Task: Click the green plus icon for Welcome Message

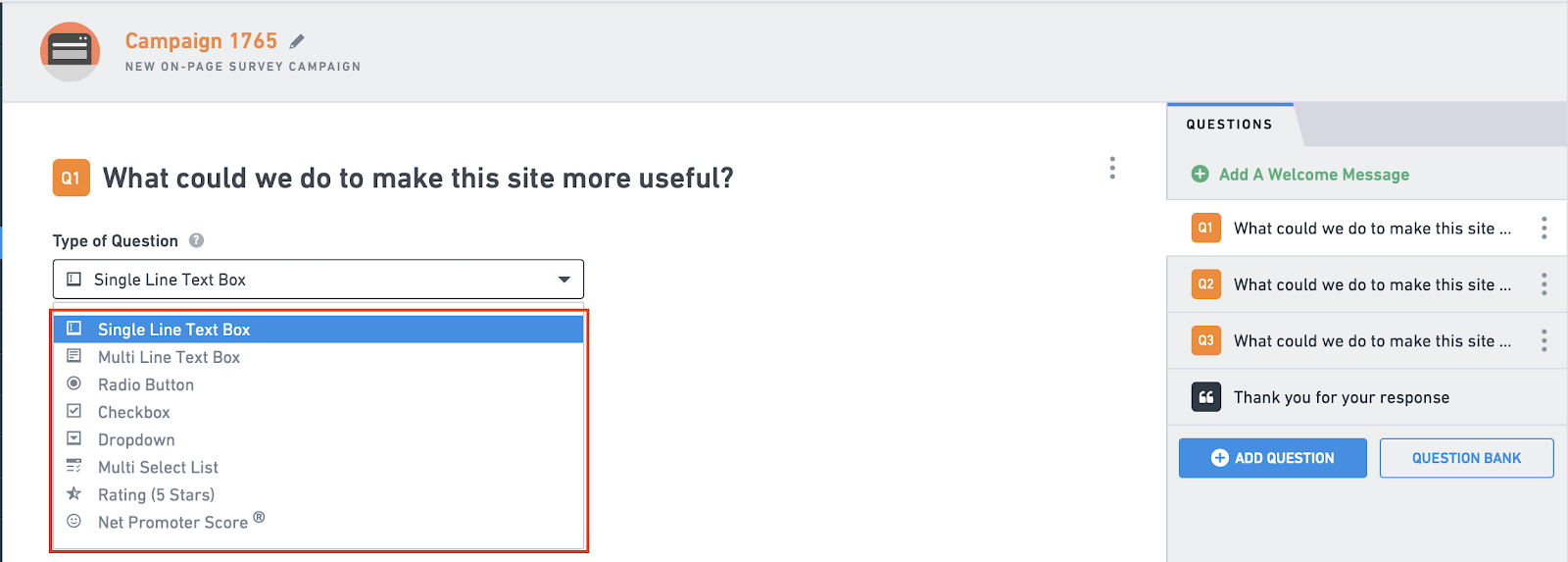Action: (1200, 174)
